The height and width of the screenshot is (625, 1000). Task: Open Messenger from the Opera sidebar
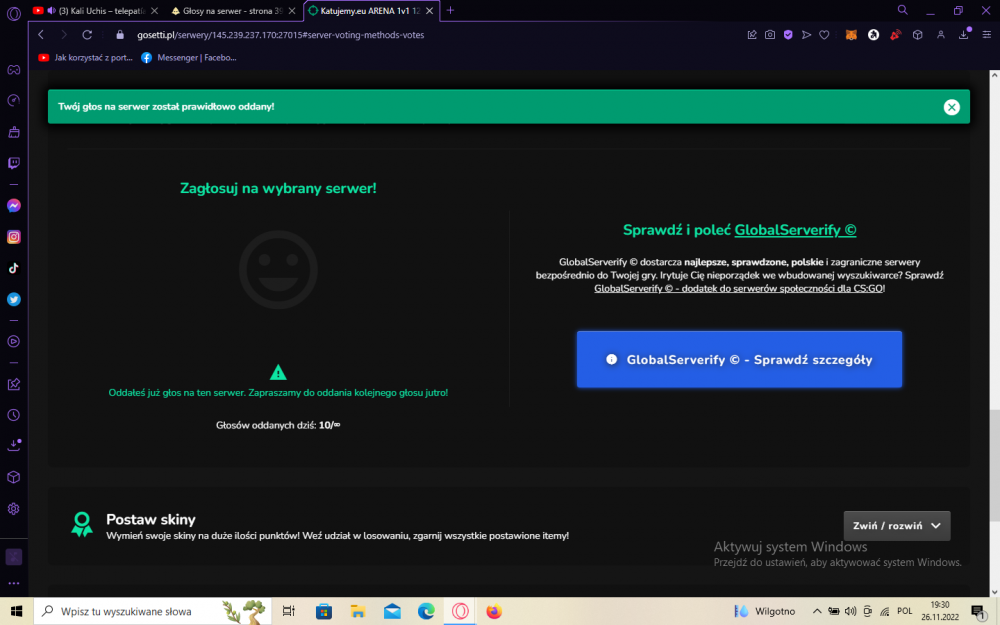[13, 205]
